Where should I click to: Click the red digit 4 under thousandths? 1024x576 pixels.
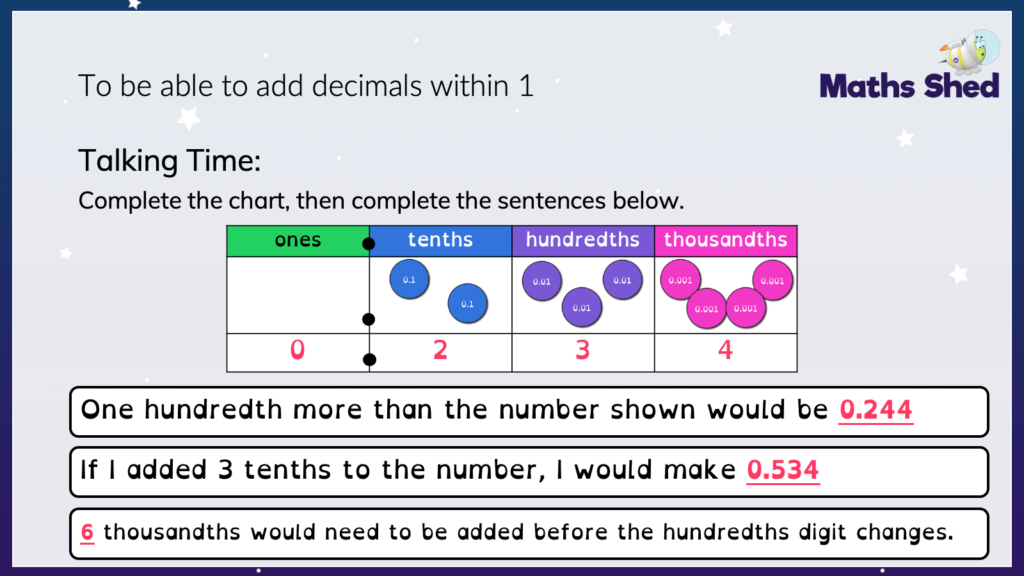click(x=726, y=351)
